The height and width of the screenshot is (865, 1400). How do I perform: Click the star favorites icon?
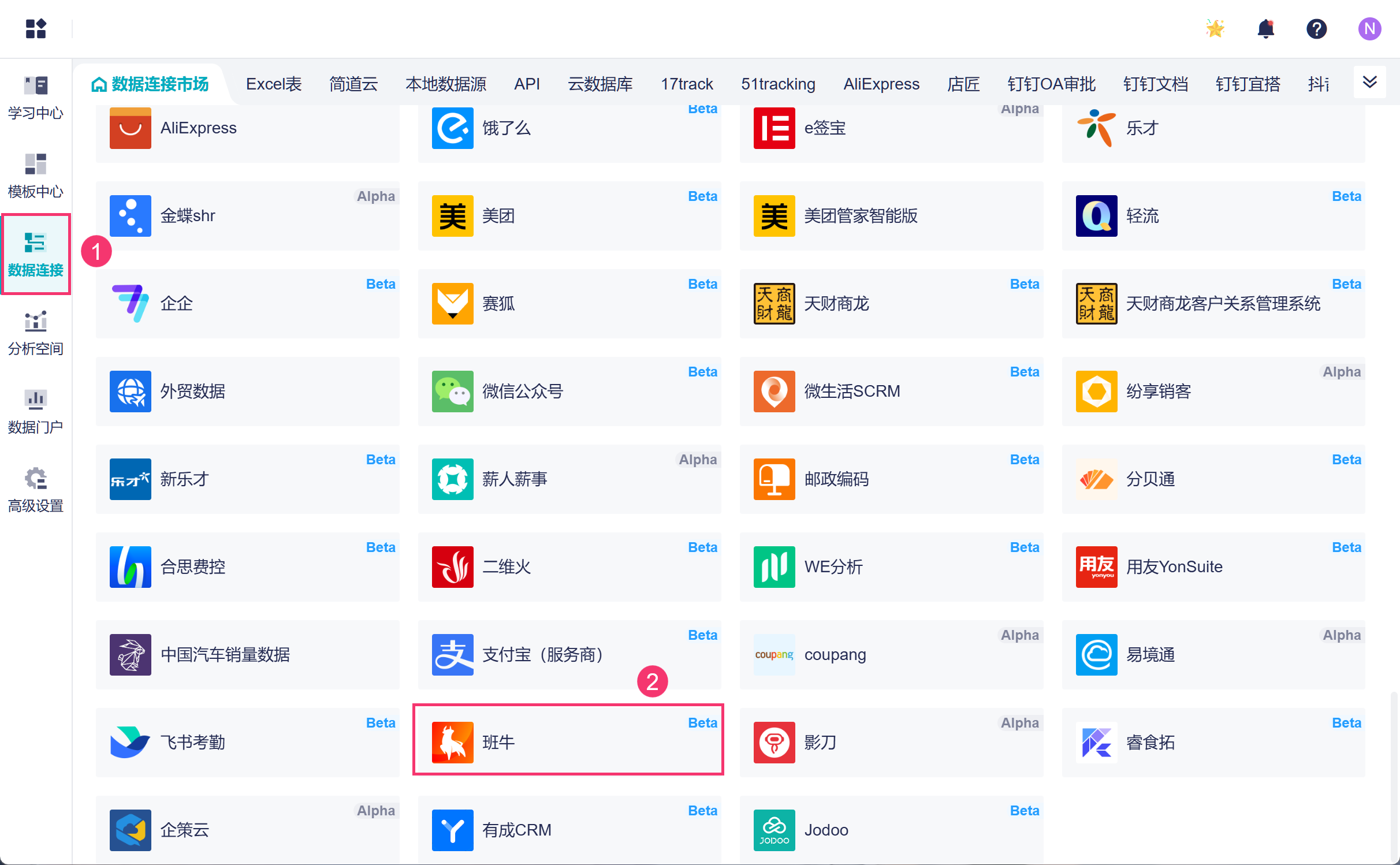(1215, 28)
